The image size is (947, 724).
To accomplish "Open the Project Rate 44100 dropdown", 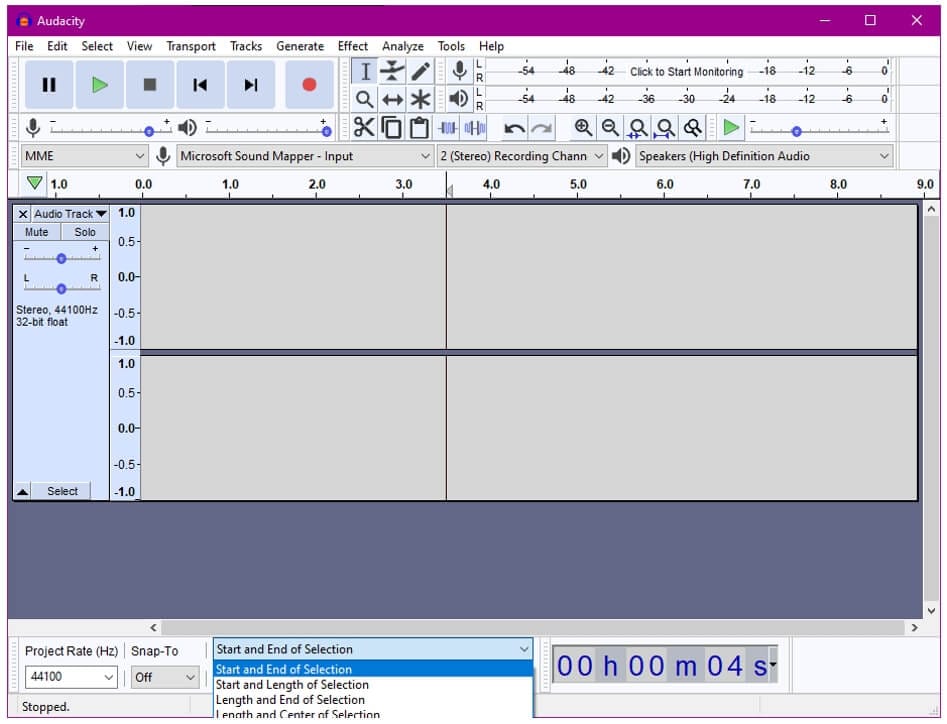I will tap(71, 677).
